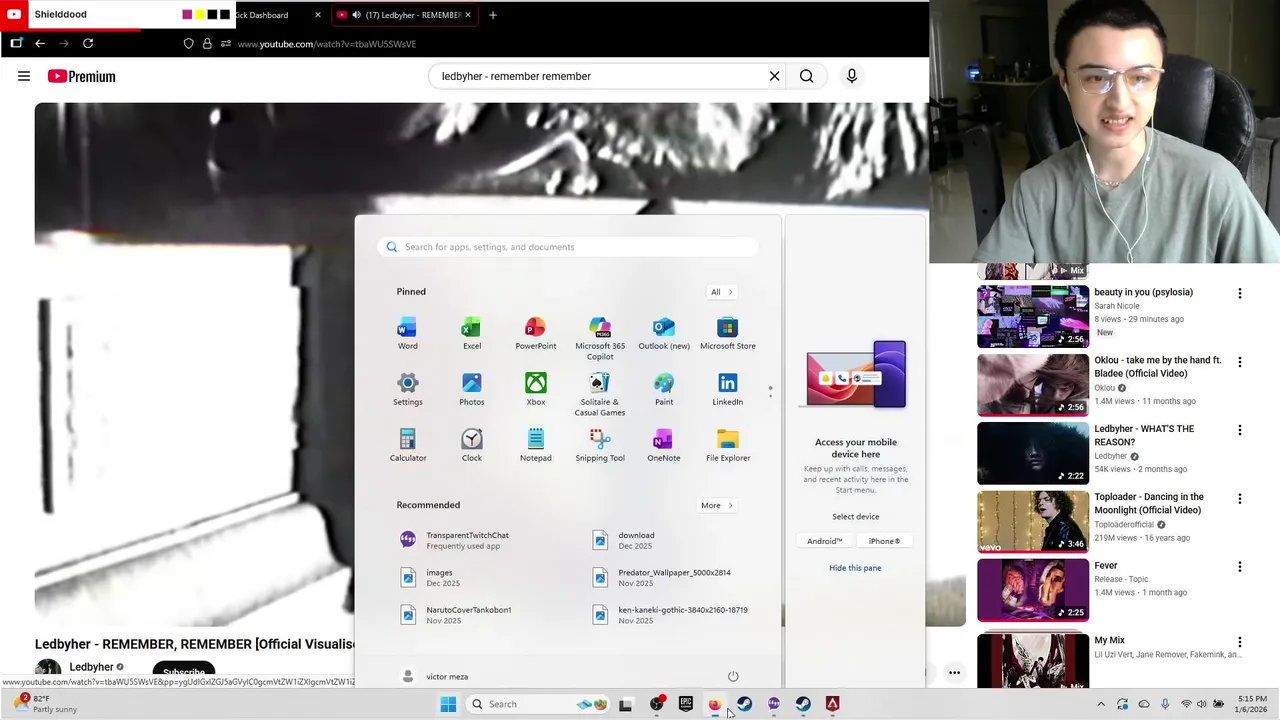Open Photos app in Start menu
This screenshot has width=1280, height=720.
click(x=471, y=390)
